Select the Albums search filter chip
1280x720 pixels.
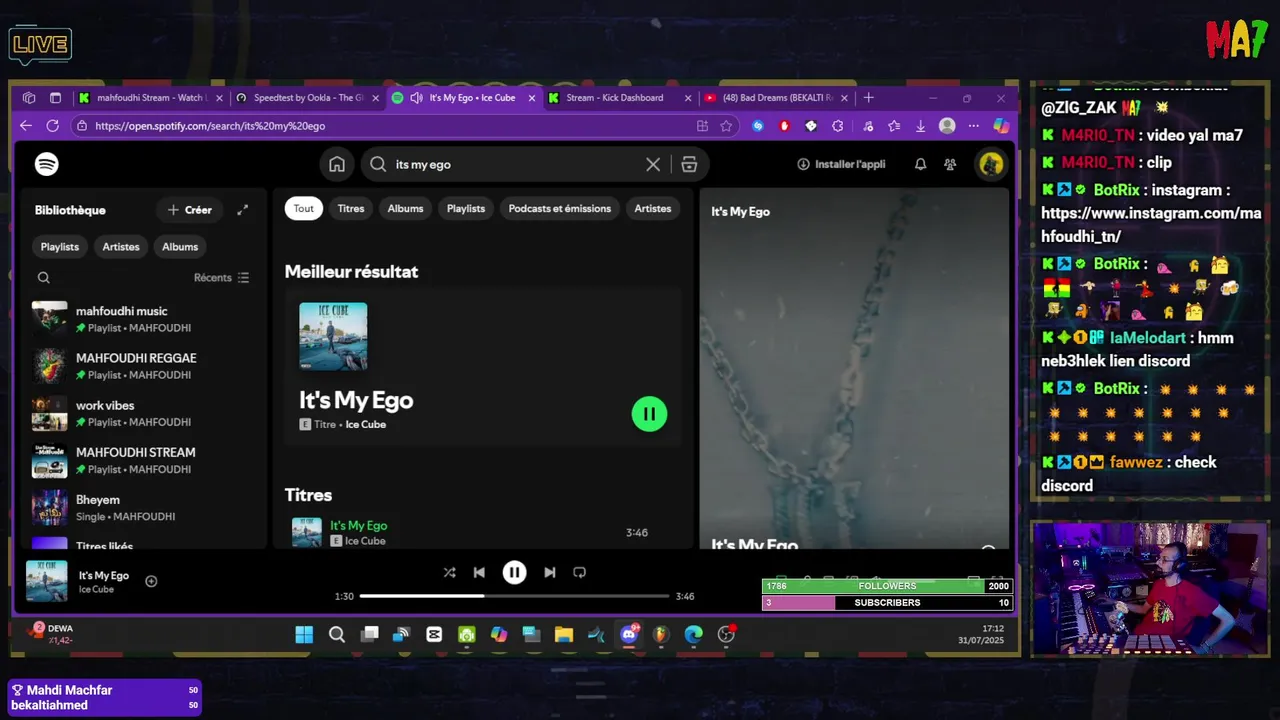[x=405, y=208]
